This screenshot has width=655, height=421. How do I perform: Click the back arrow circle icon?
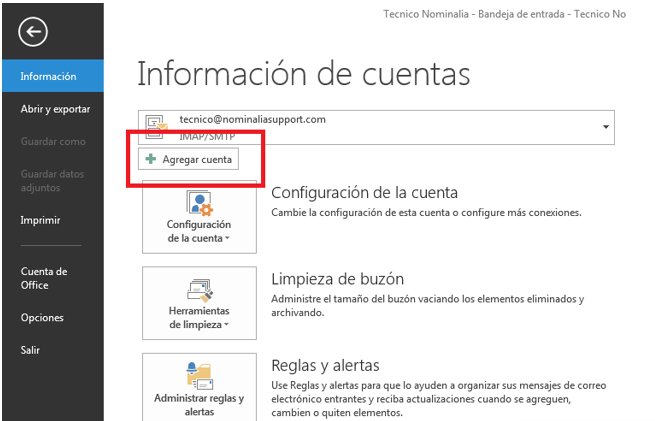click(x=33, y=33)
